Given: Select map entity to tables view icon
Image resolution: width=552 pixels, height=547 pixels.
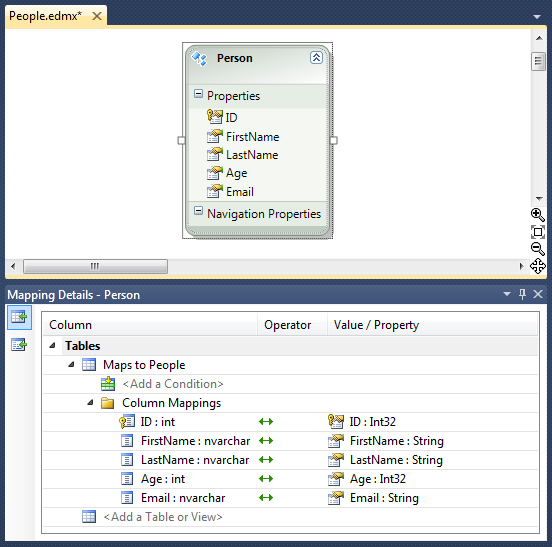Looking at the screenshot, I should (x=19, y=317).
